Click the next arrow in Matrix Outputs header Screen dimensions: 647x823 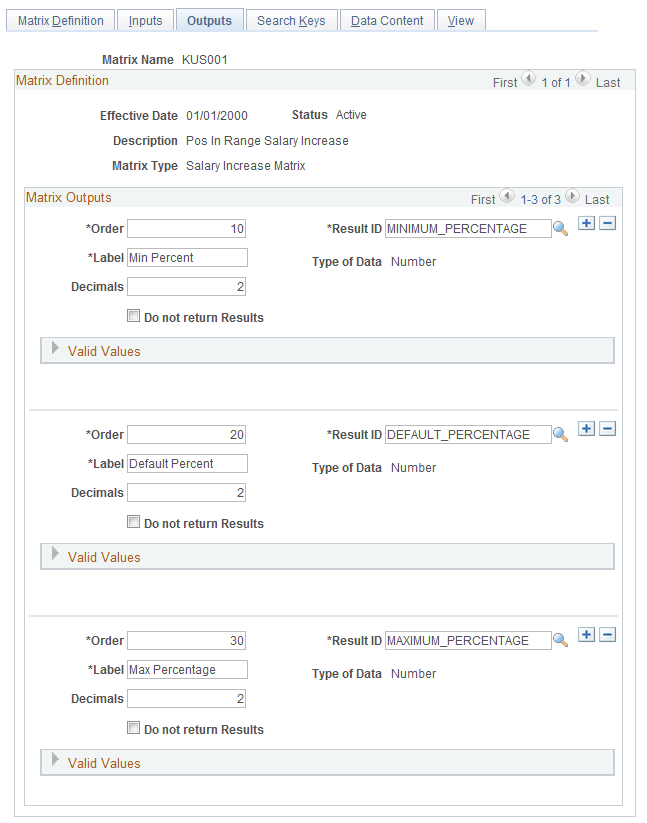coord(571,195)
